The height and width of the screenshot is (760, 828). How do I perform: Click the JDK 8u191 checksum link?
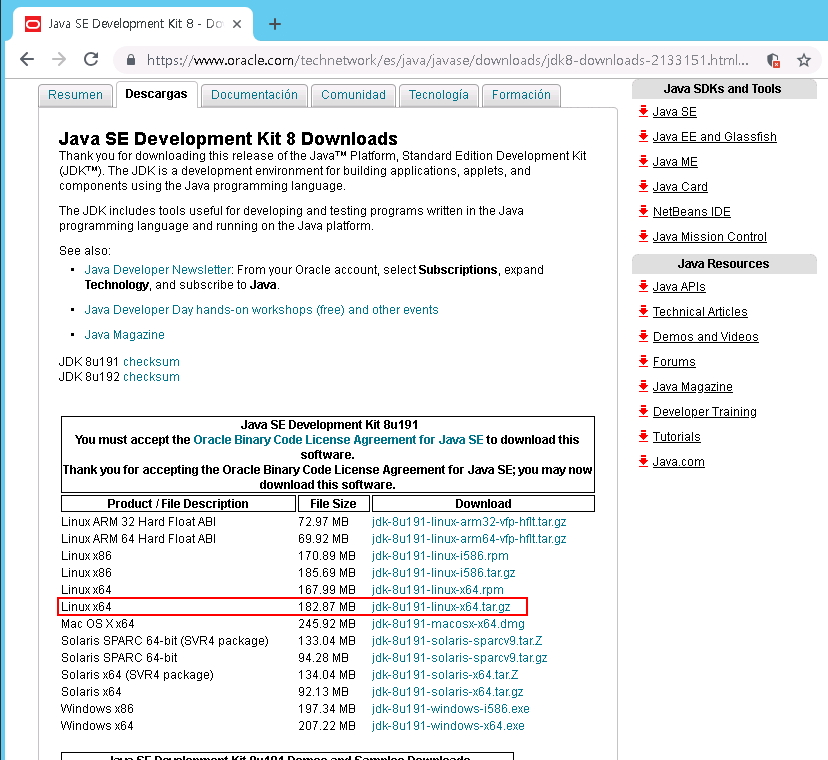[151, 361]
